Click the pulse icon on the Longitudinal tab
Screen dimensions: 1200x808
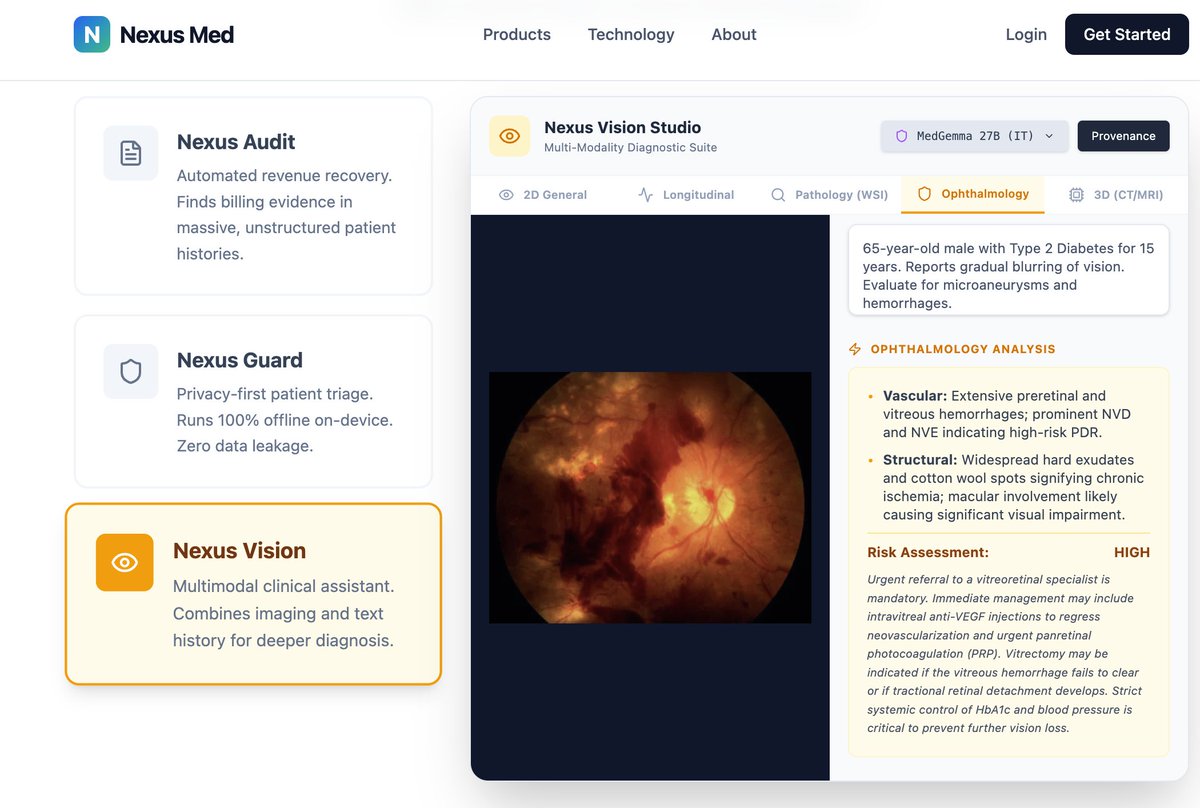tap(646, 195)
